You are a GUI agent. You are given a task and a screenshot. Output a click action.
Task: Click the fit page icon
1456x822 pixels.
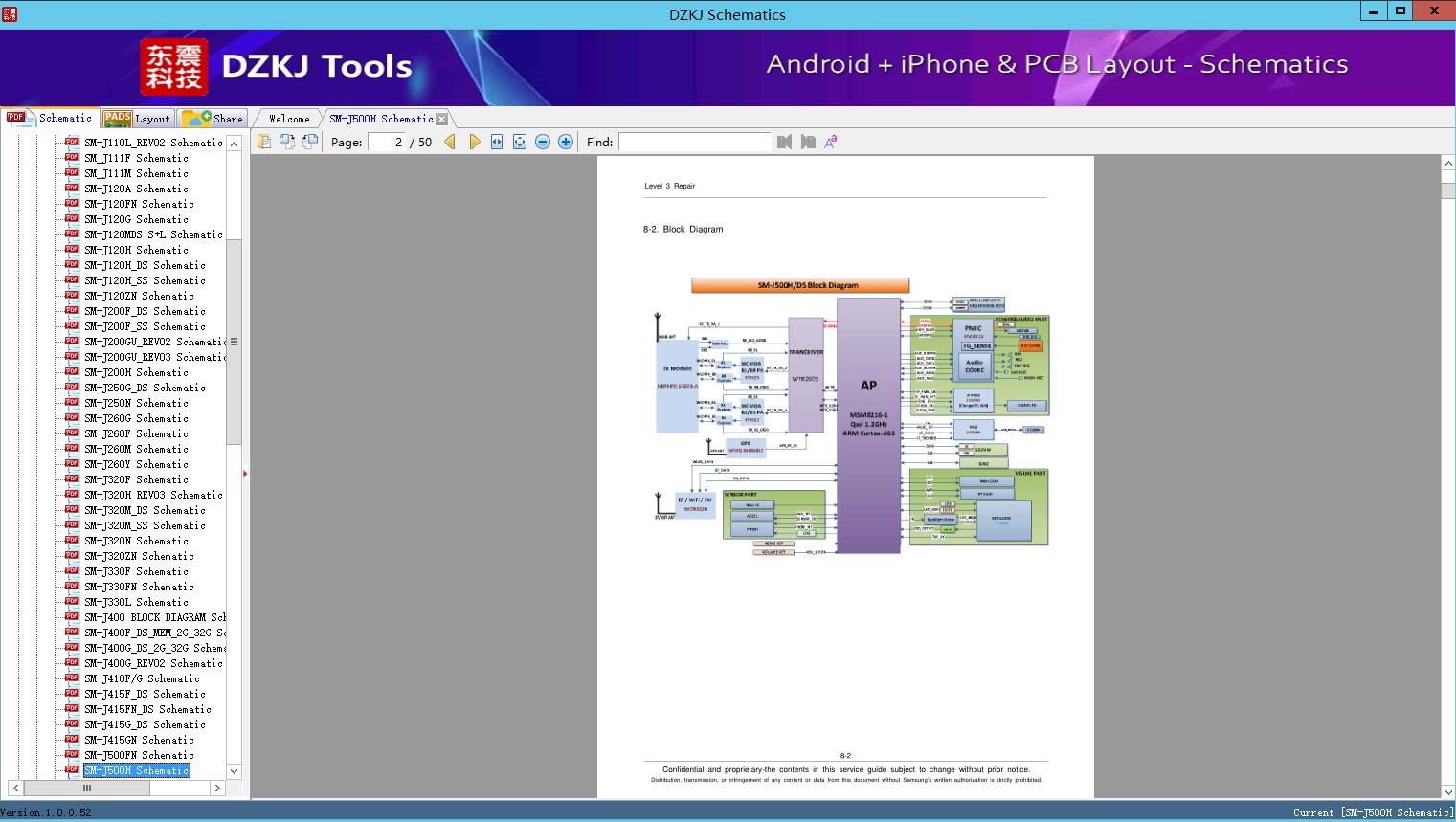520,142
